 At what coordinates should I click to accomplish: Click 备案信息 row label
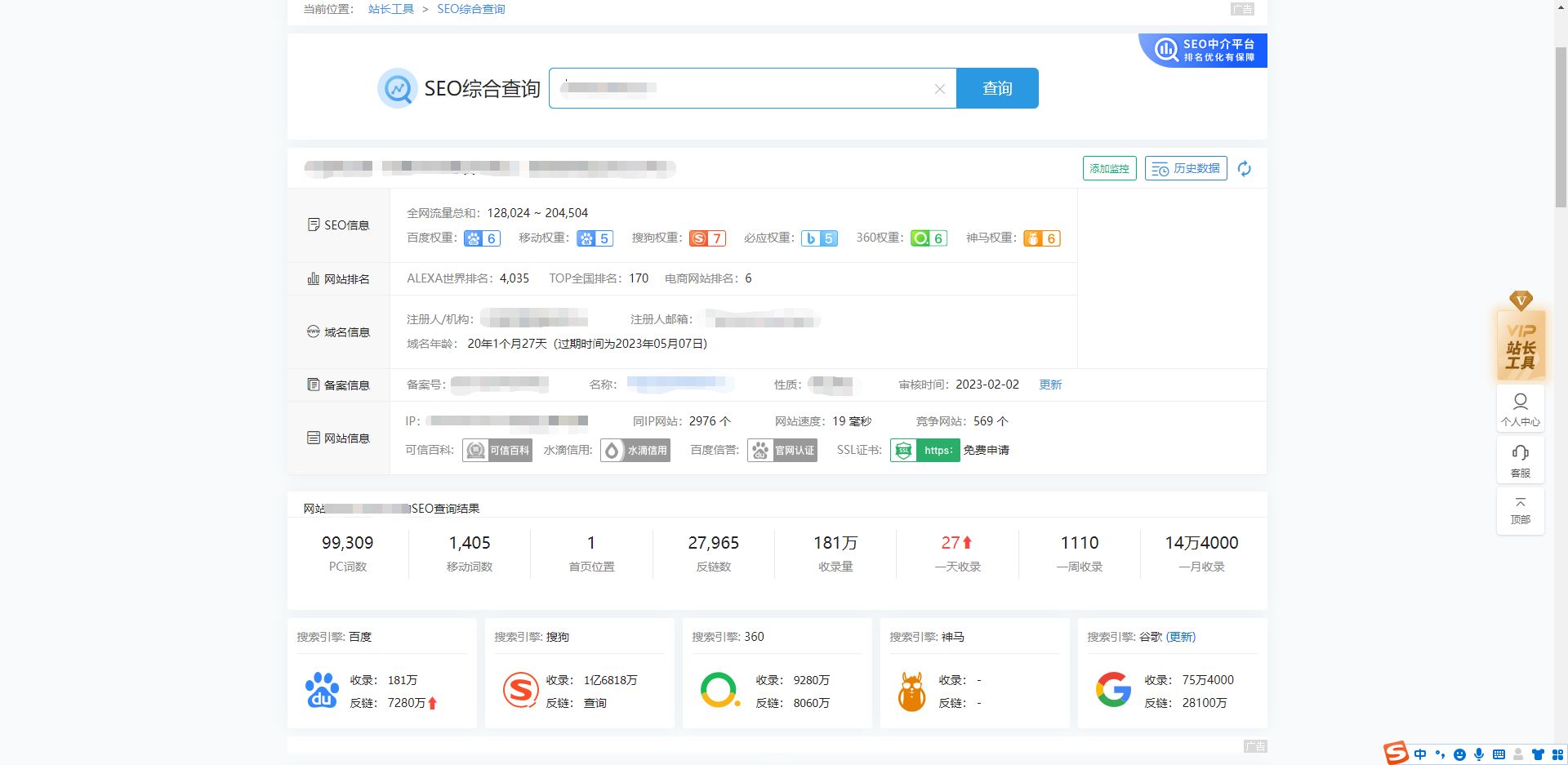coord(338,385)
